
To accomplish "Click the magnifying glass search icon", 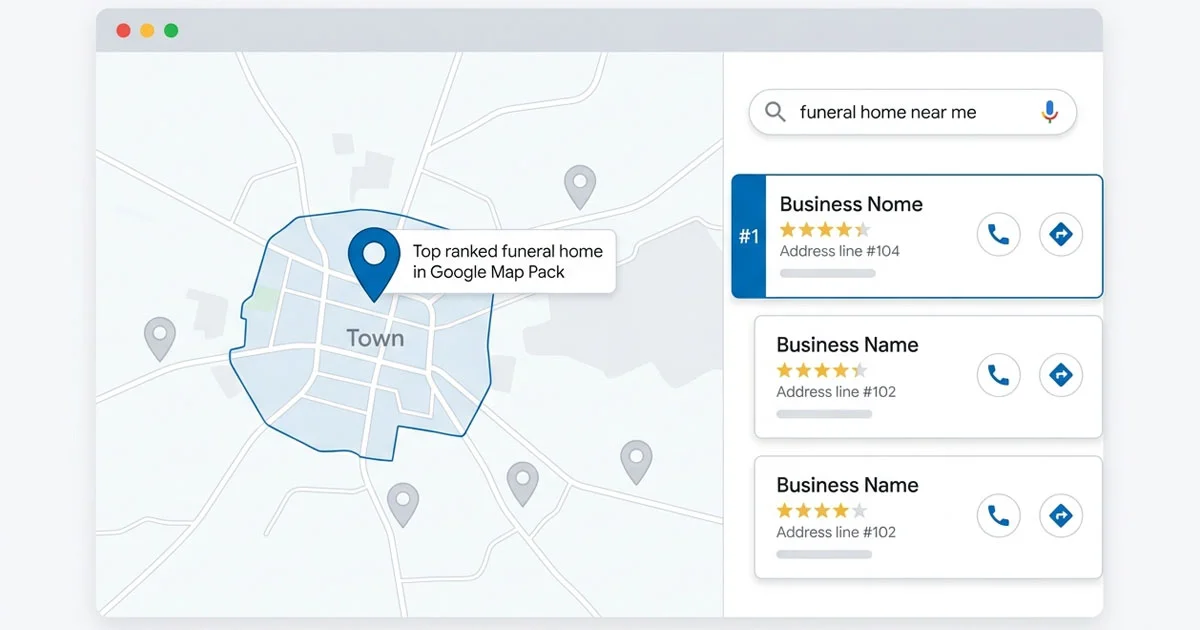I will point(774,112).
